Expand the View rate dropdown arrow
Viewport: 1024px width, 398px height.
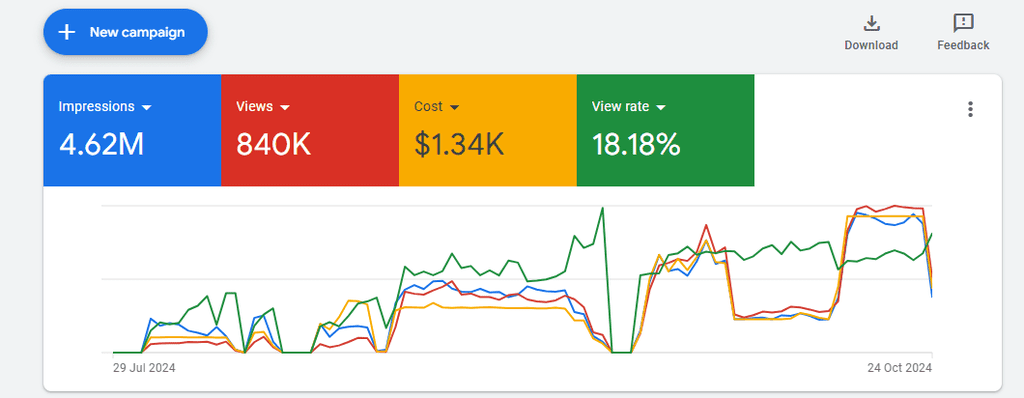(x=661, y=107)
